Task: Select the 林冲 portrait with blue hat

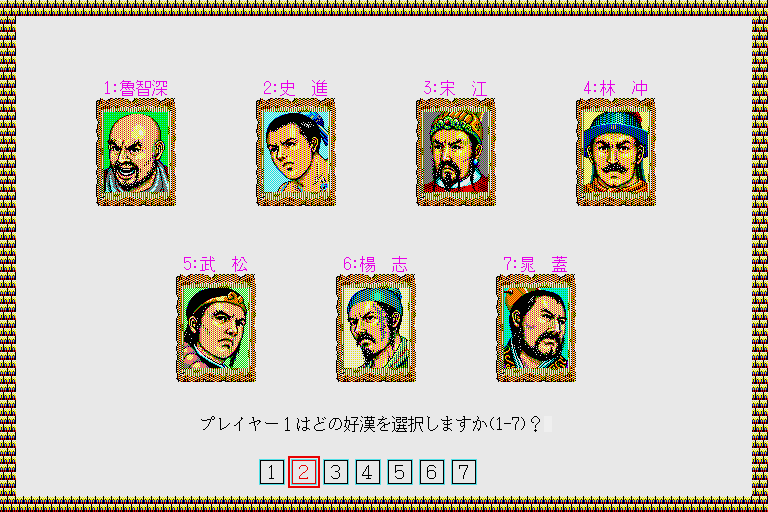Action: (616, 152)
